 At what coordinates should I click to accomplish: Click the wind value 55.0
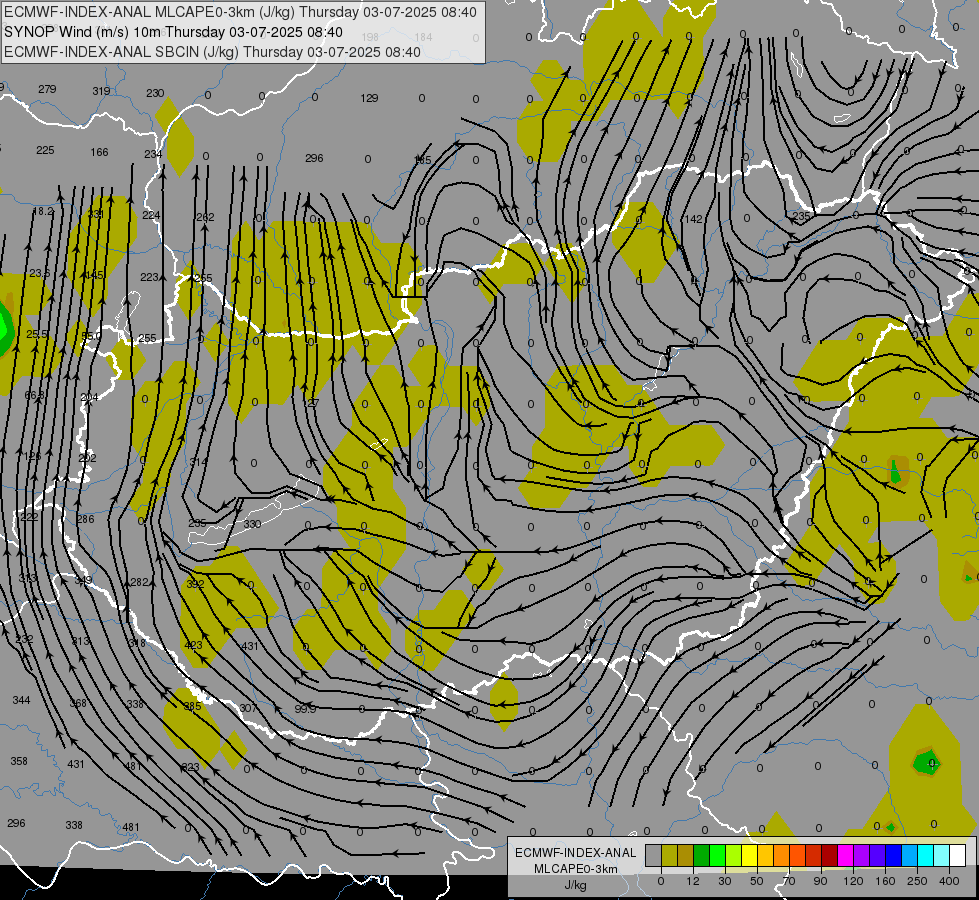click(92, 336)
